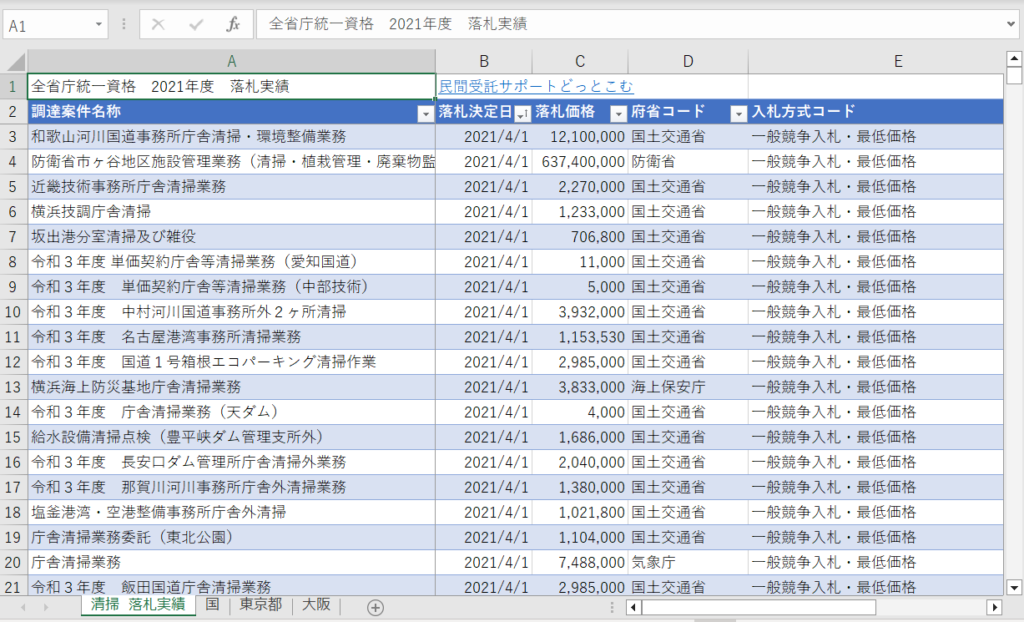Switch to the 国 sheet tab
Image resolution: width=1024 pixels, height=622 pixels.
pos(212,606)
